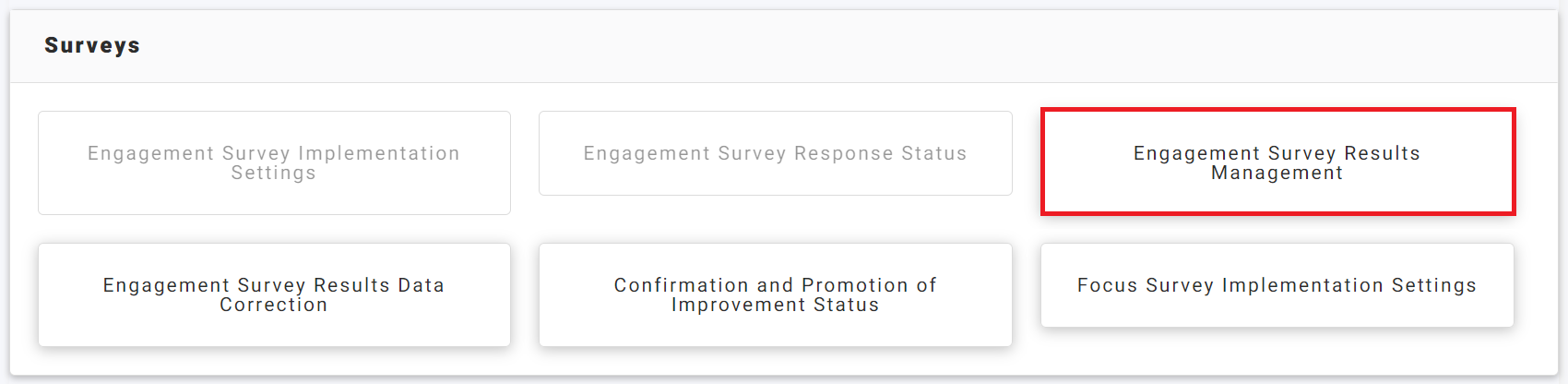Image resolution: width=1568 pixels, height=384 pixels.
Task: Select the greyed-out Response Status tile
Action: click(x=775, y=153)
